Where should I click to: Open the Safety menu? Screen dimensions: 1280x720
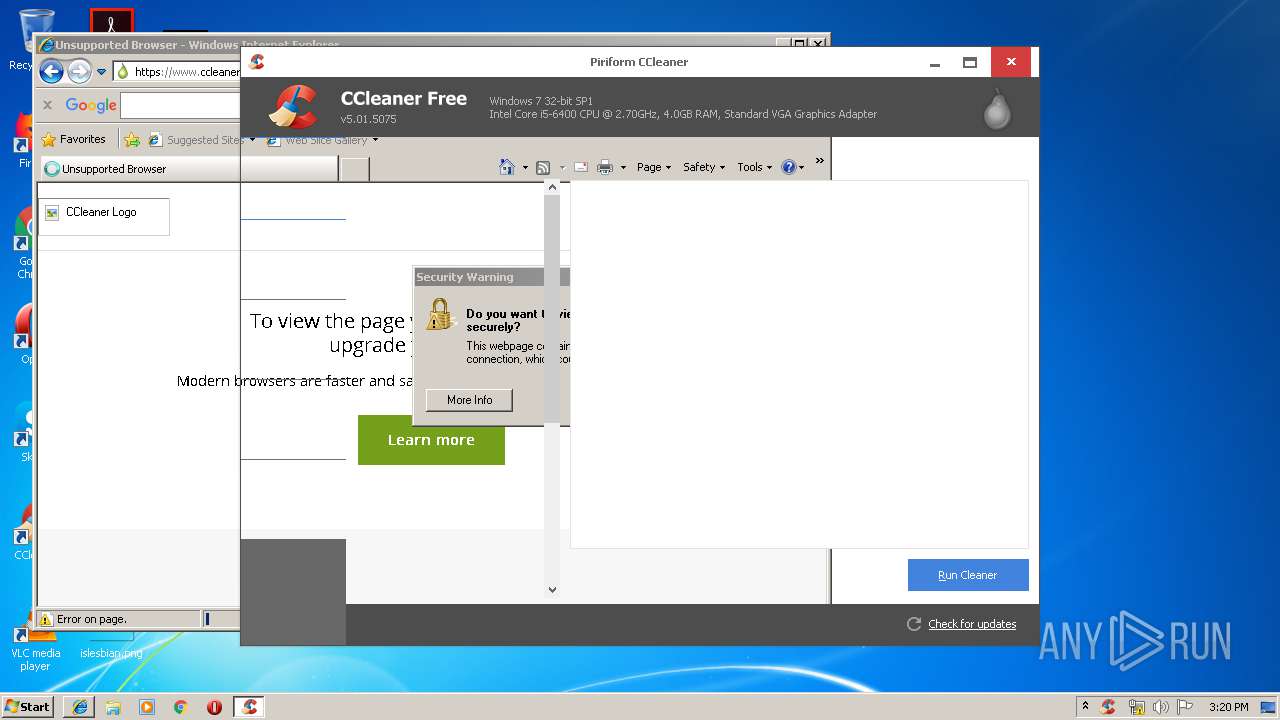(x=704, y=167)
